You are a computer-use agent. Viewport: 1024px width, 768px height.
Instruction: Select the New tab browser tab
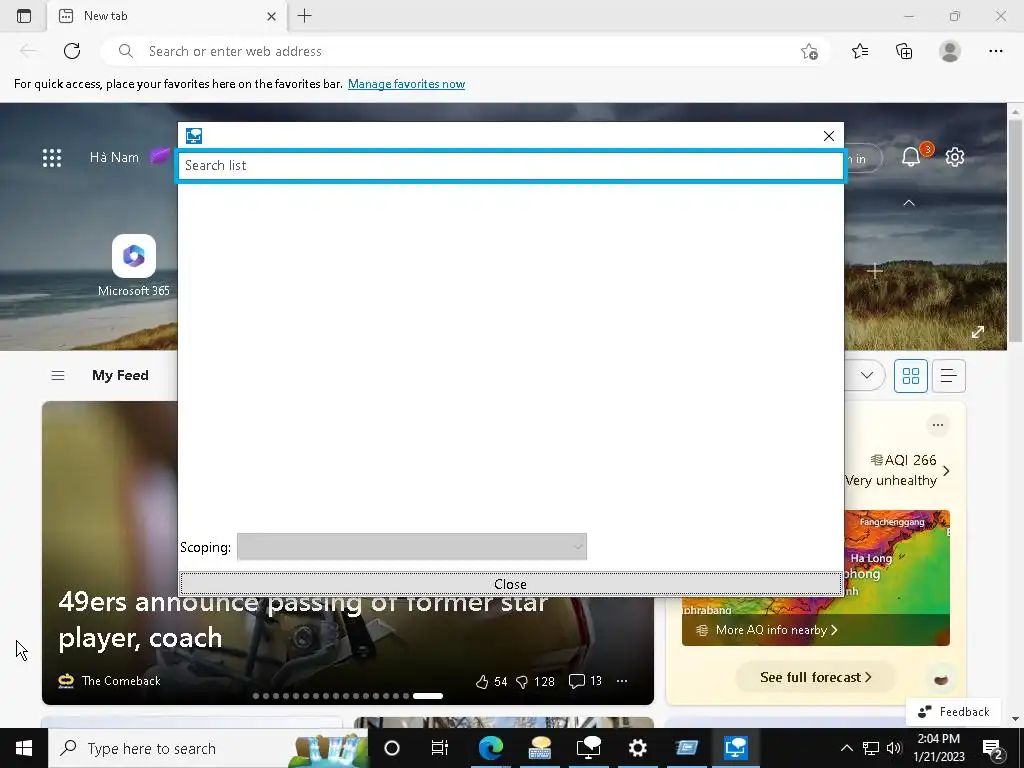pyautogui.click(x=167, y=16)
